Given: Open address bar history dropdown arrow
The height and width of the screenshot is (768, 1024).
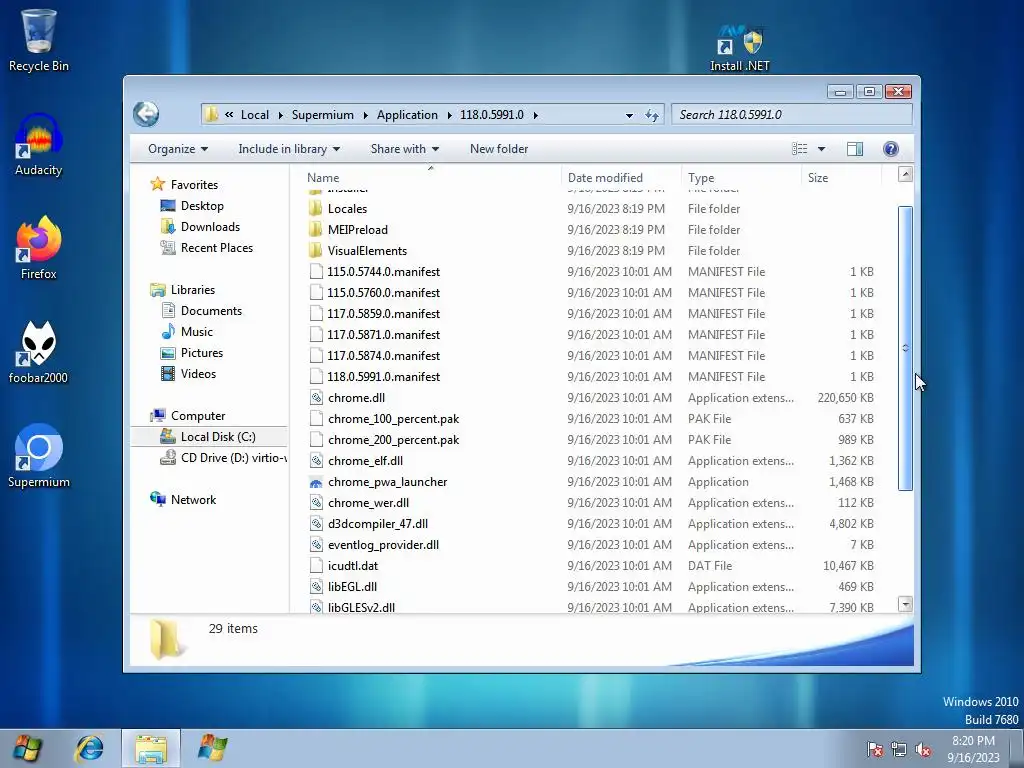Looking at the screenshot, I should pos(629,115).
